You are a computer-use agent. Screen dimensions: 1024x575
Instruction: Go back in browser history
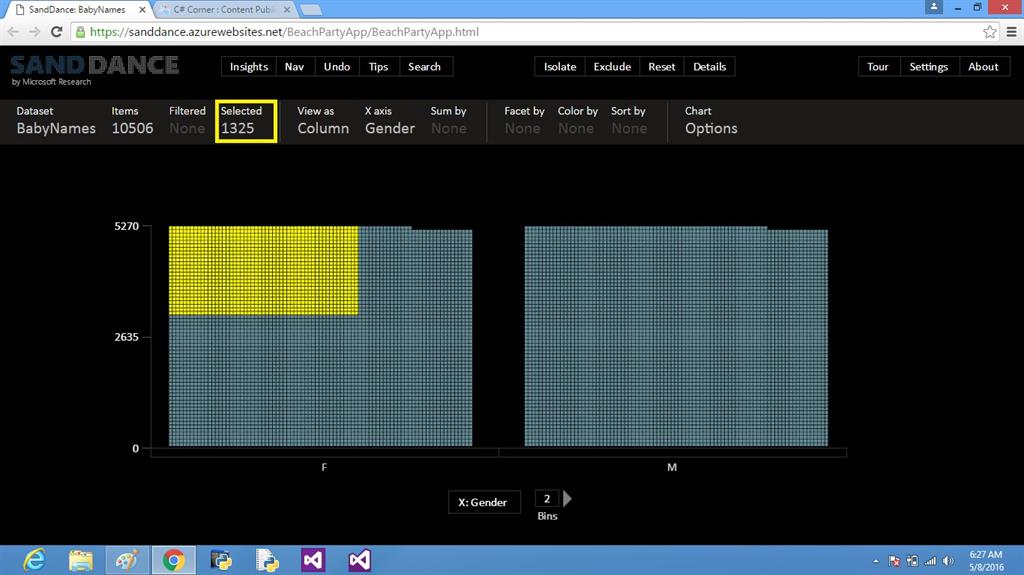coord(14,32)
